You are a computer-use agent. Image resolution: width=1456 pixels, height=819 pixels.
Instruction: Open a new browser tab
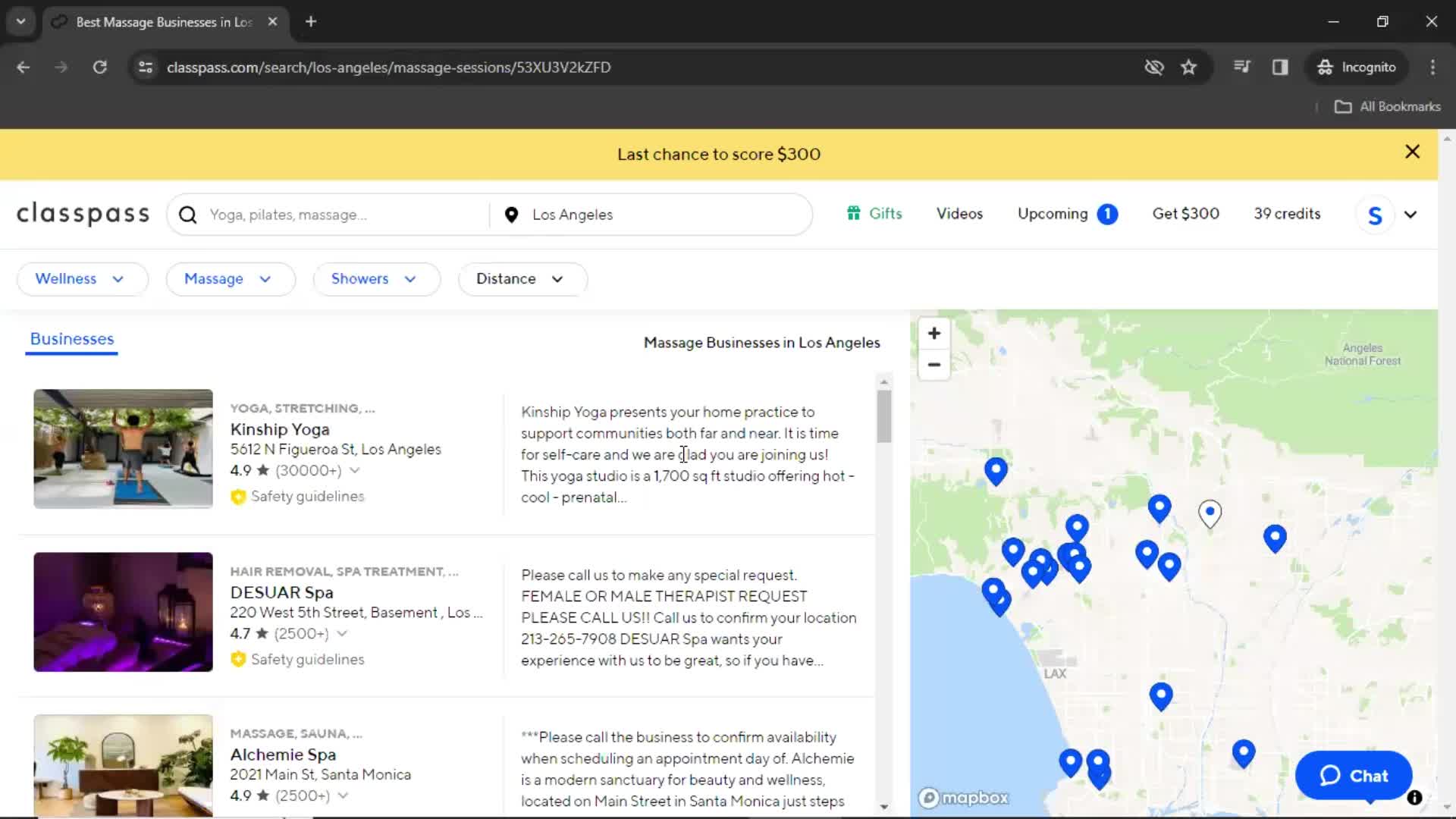coord(311,22)
